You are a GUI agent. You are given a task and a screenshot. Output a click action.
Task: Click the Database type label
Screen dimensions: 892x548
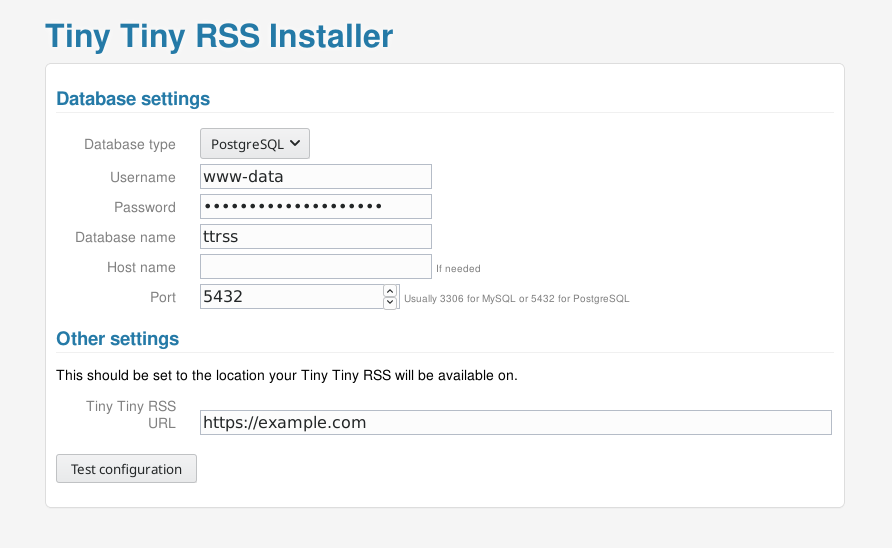[x=130, y=145]
